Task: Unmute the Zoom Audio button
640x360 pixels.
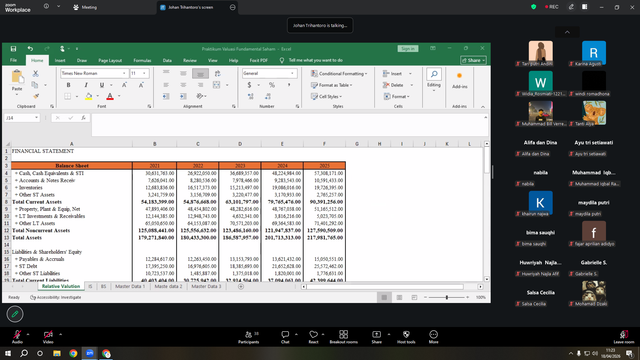Action: [x=17, y=337]
